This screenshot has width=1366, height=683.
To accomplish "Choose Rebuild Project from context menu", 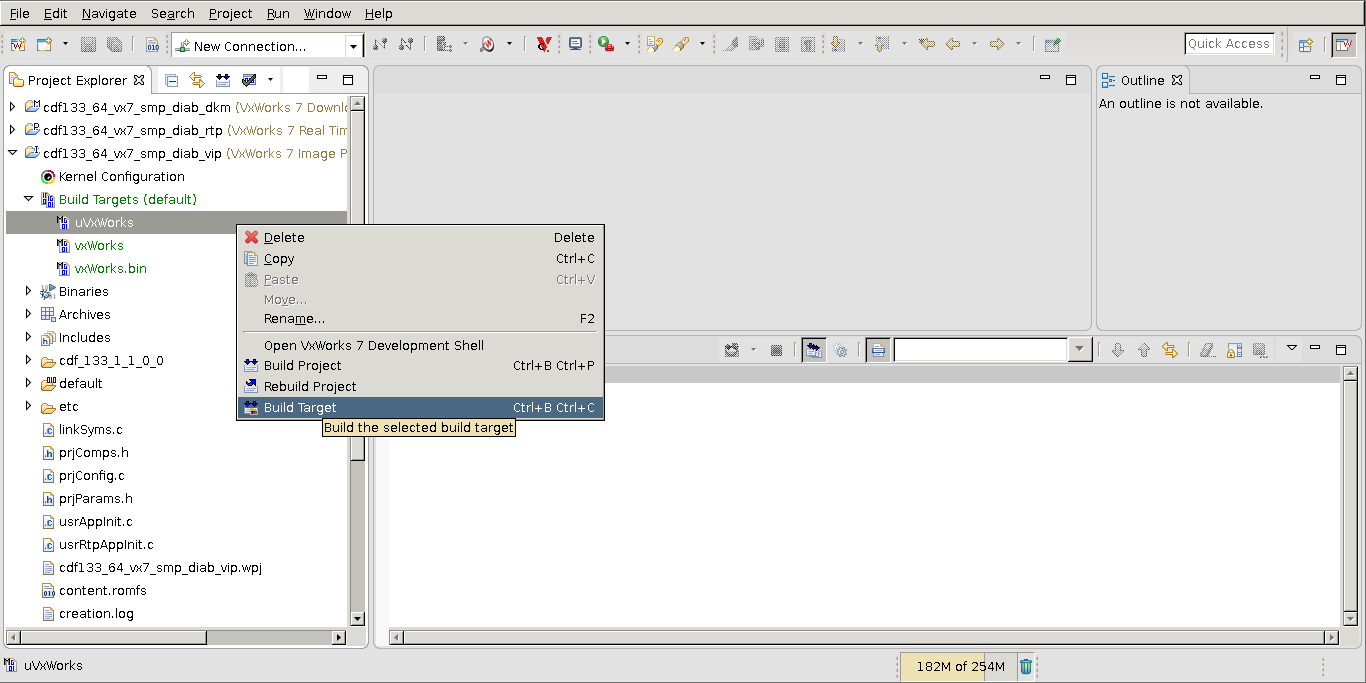I will (x=420, y=386).
